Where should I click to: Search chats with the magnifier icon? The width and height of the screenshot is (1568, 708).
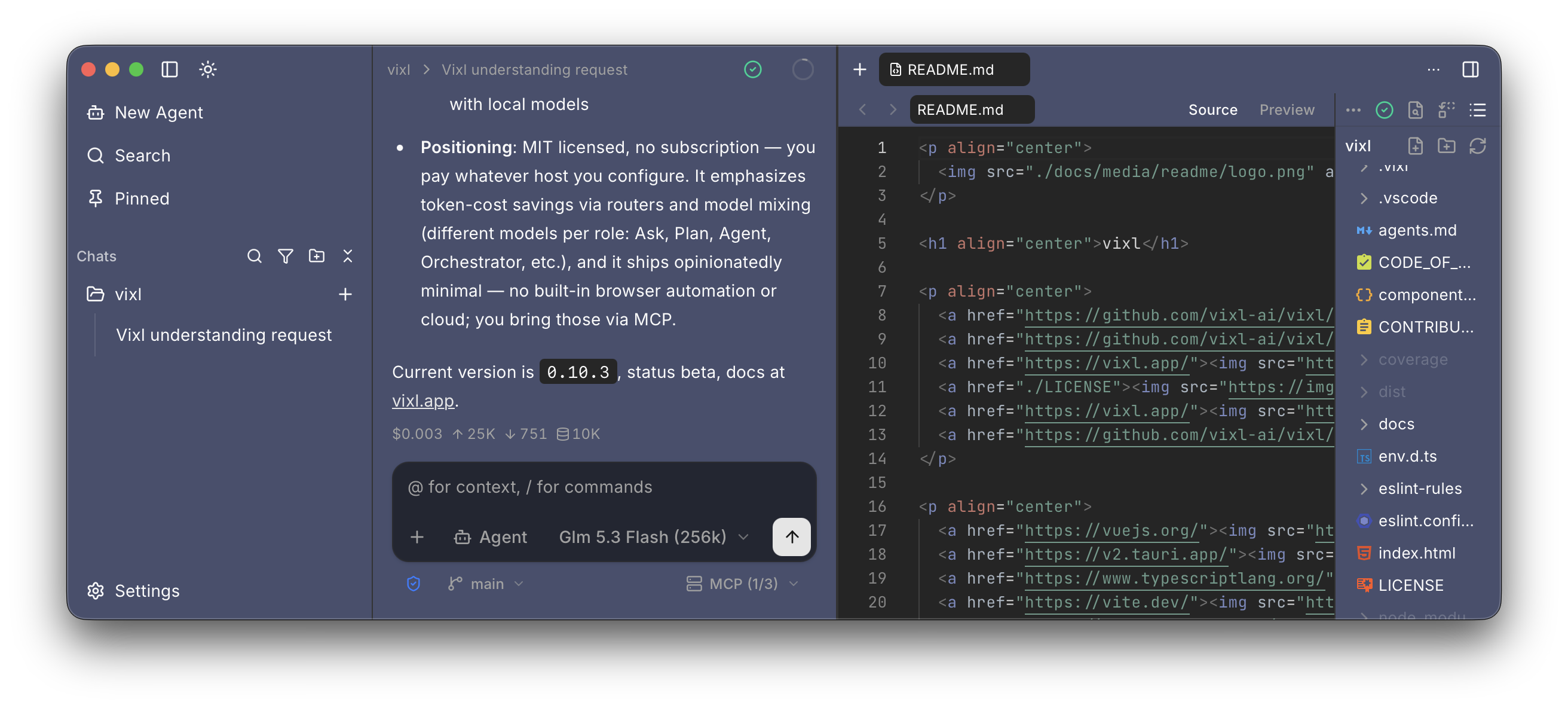[254, 257]
